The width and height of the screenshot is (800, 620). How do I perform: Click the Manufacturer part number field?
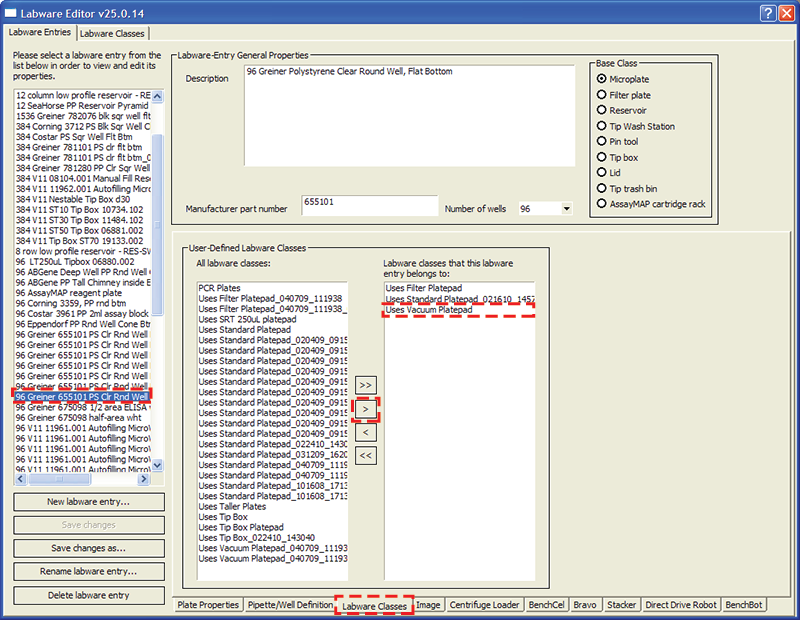369,205
